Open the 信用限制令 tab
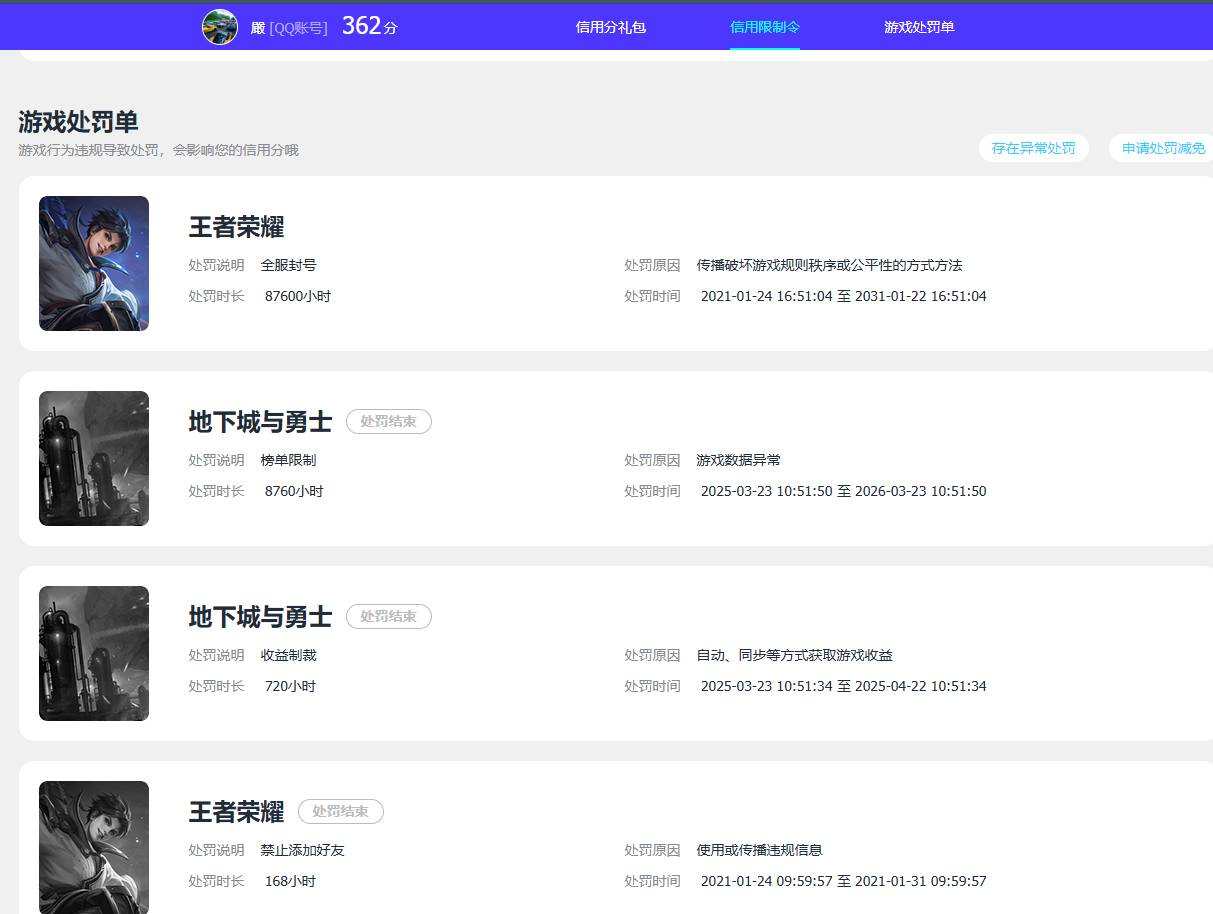Viewport: 1213px width, 914px height. [x=765, y=27]
